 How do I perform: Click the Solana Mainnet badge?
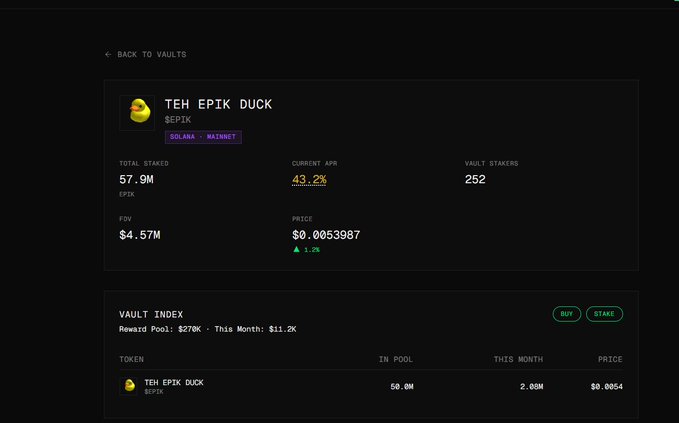tap(203, 137)
